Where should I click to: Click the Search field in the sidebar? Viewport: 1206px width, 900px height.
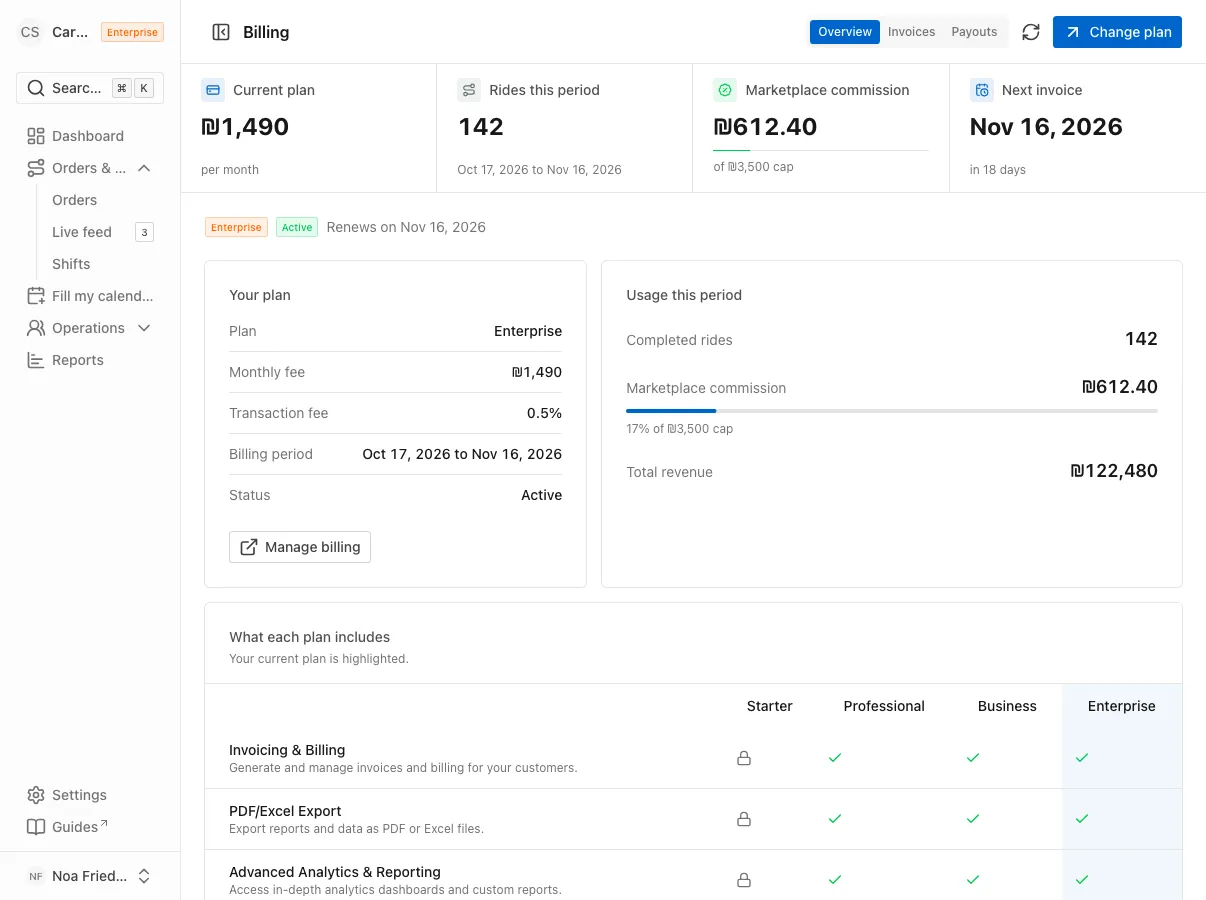tap(90, 88)
